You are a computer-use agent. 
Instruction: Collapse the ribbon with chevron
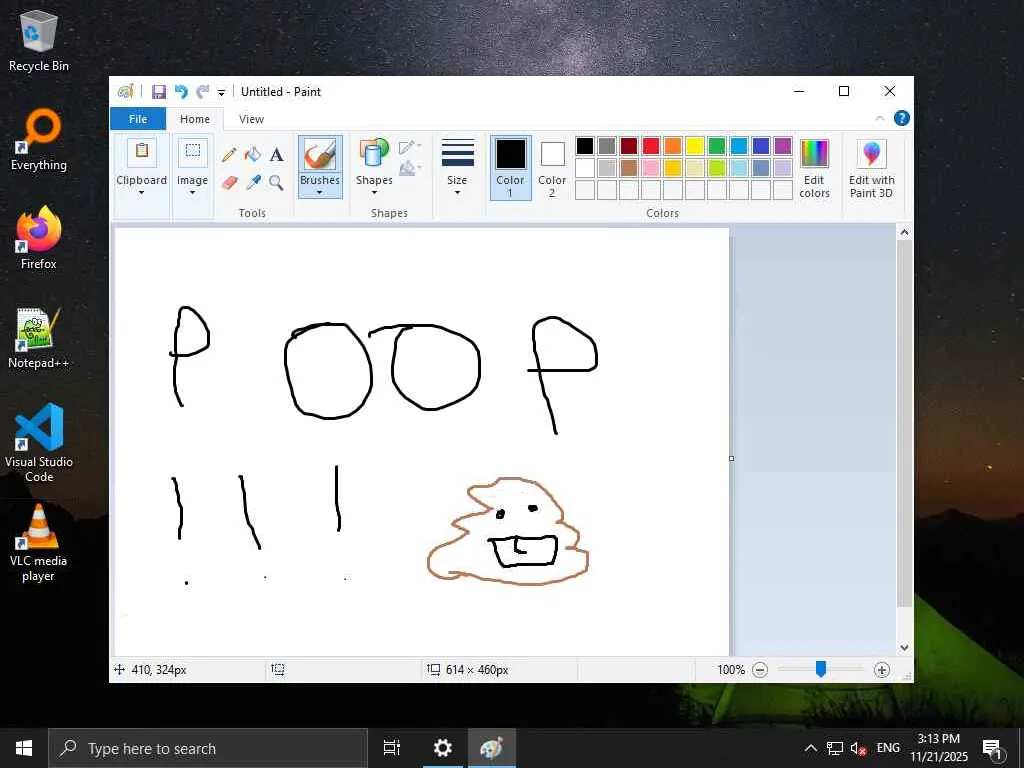[880, 118]
